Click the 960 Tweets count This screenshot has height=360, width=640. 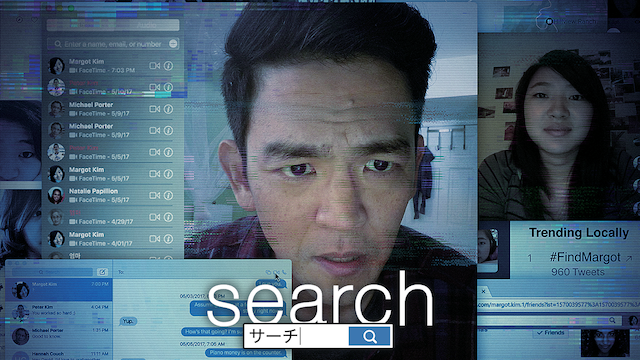tap(578, 272)
